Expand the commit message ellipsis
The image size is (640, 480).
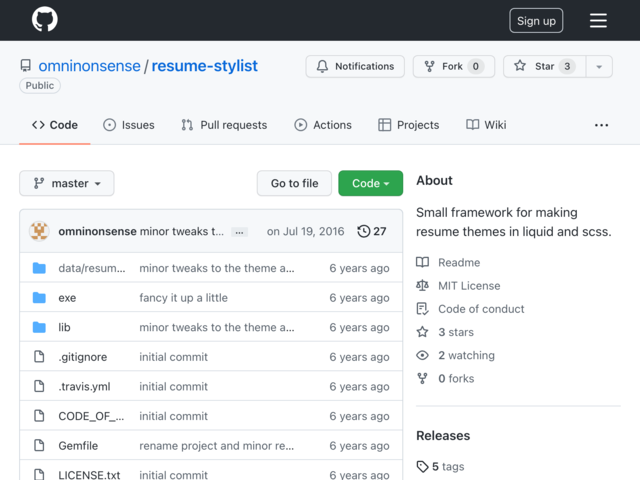[240, 232]
